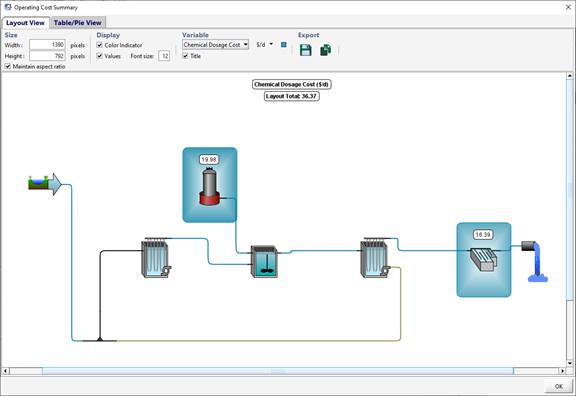Click the OK button

559,386
